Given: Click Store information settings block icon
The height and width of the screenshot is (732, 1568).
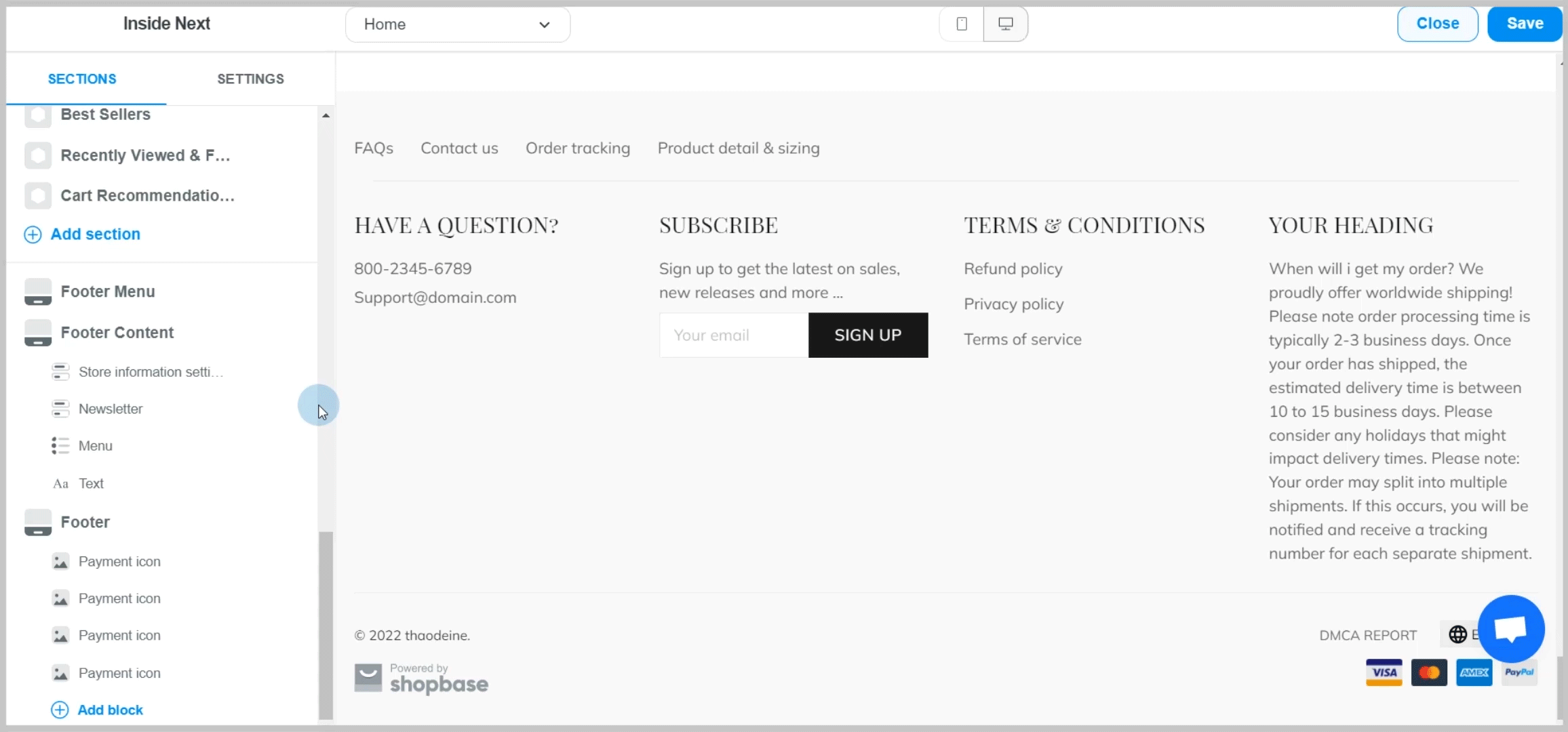Looking at the screenshot, I should tap(60, 371).
